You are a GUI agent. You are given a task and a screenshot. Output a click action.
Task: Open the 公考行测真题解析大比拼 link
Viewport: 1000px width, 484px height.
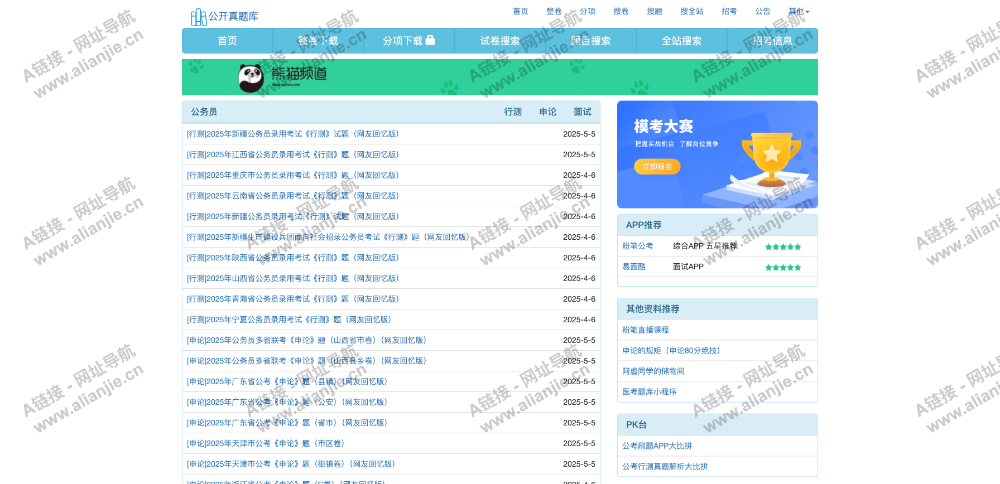click(x=665, y=466)
